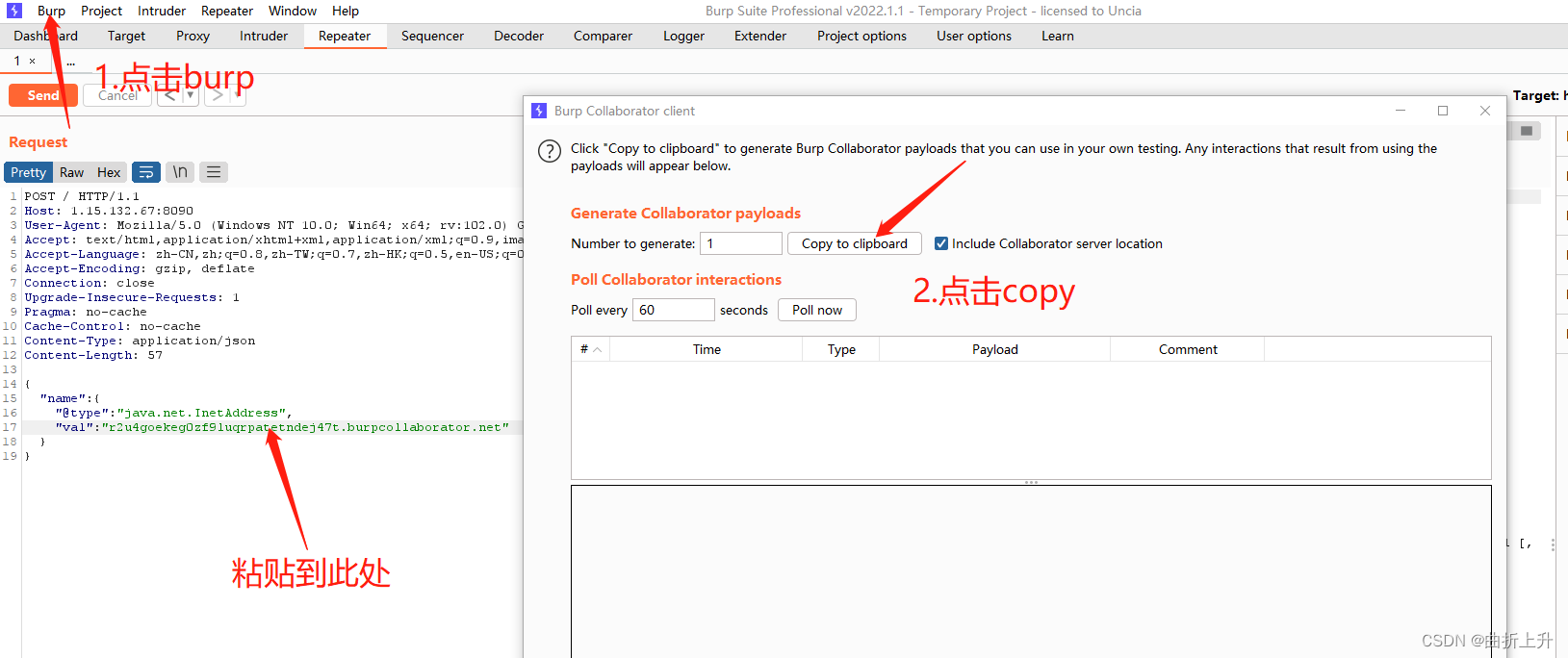Click the Burp Suite logo icon in title bar
Image resolution: width=1568 pixels, height=658 pixels.
13,11
